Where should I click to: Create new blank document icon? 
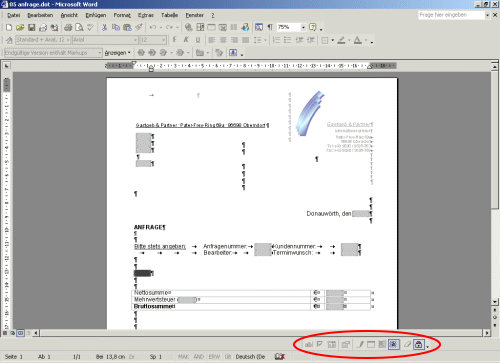pyautogui.click(x=9, y=27)
